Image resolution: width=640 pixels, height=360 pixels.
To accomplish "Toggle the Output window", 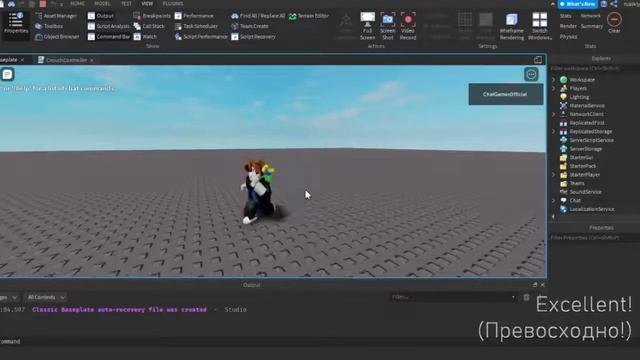I will coord(101,16).
